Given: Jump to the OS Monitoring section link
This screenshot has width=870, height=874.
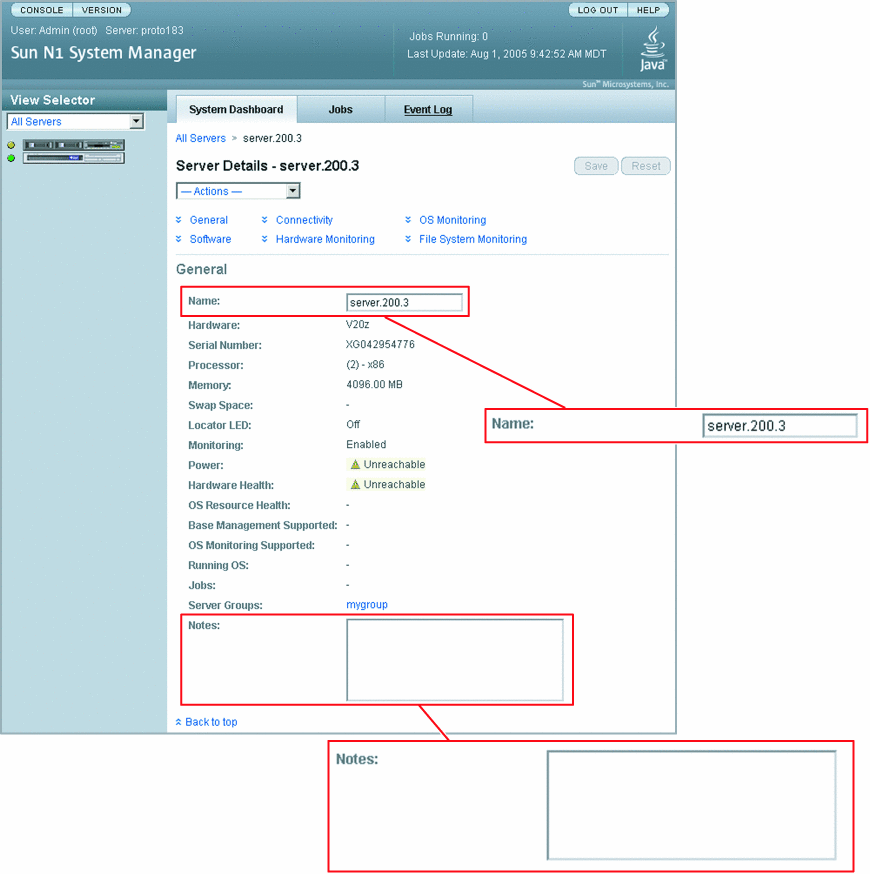Looking at the screenshot, I should [453, 220].
